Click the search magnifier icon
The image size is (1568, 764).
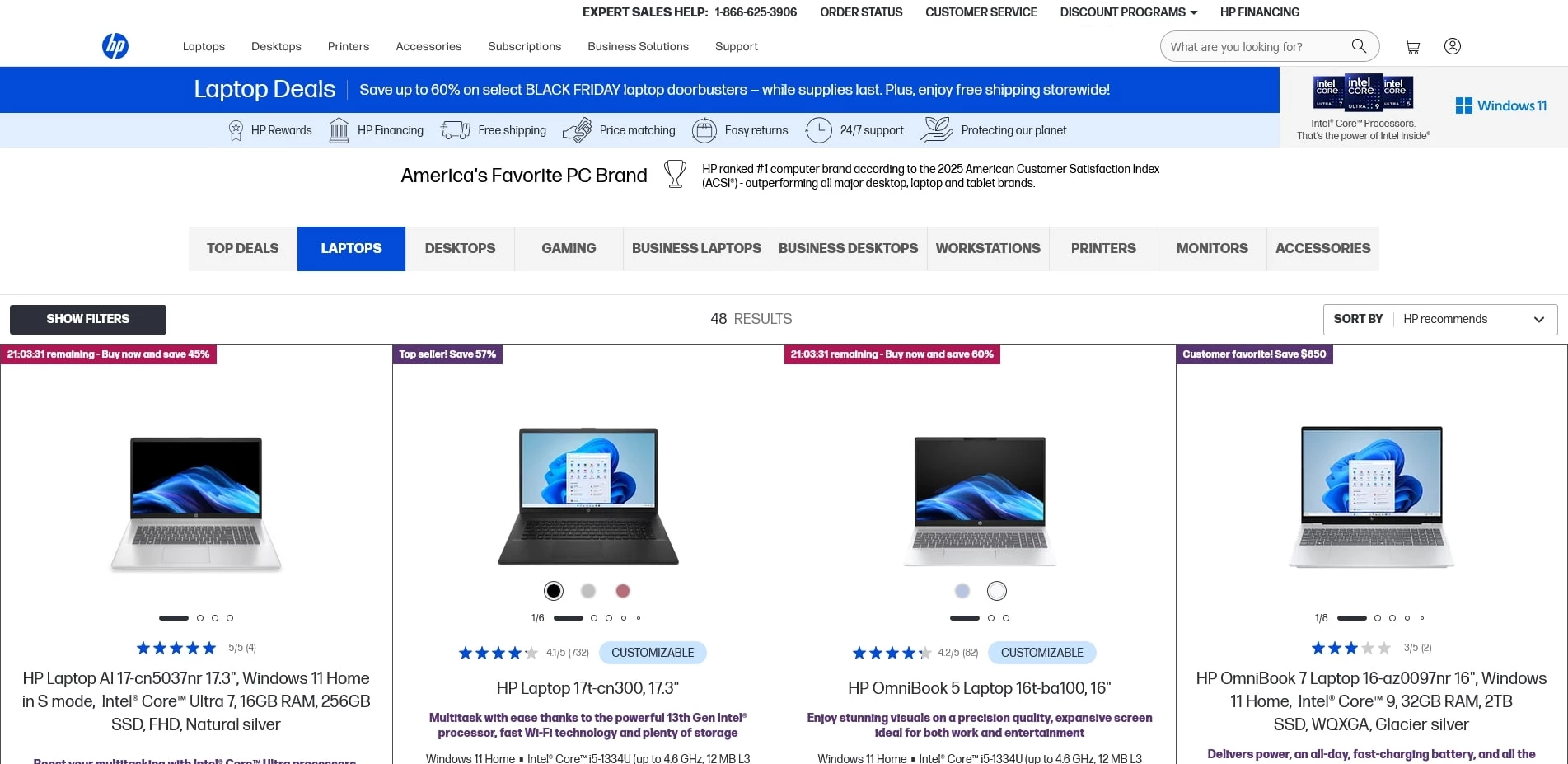click(x=1359, y=46)
